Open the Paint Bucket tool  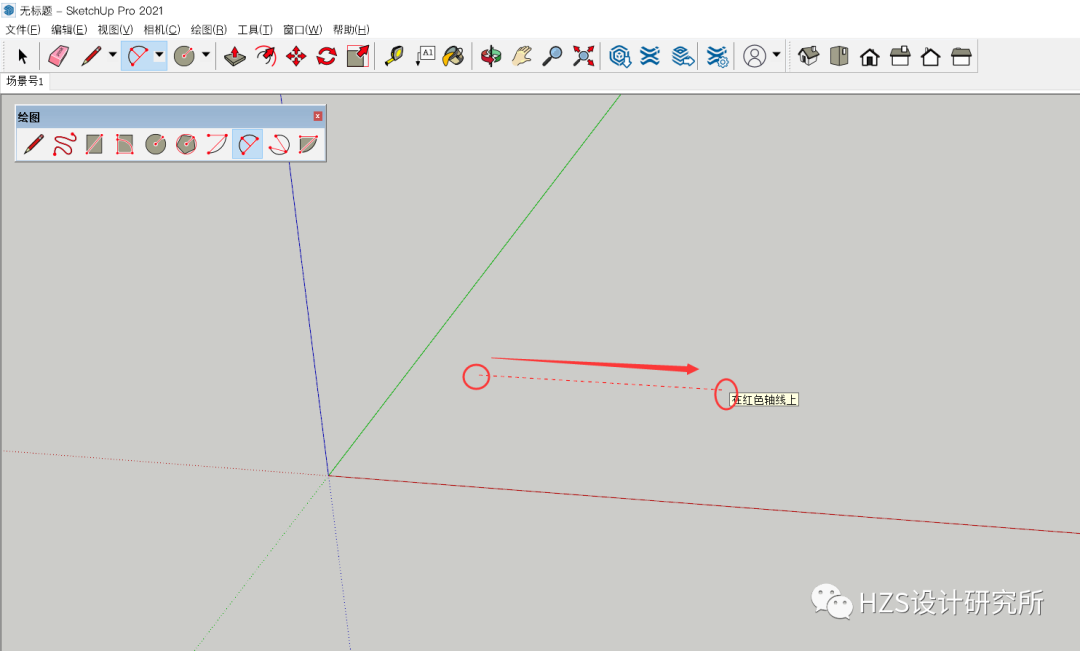(453, 56)
